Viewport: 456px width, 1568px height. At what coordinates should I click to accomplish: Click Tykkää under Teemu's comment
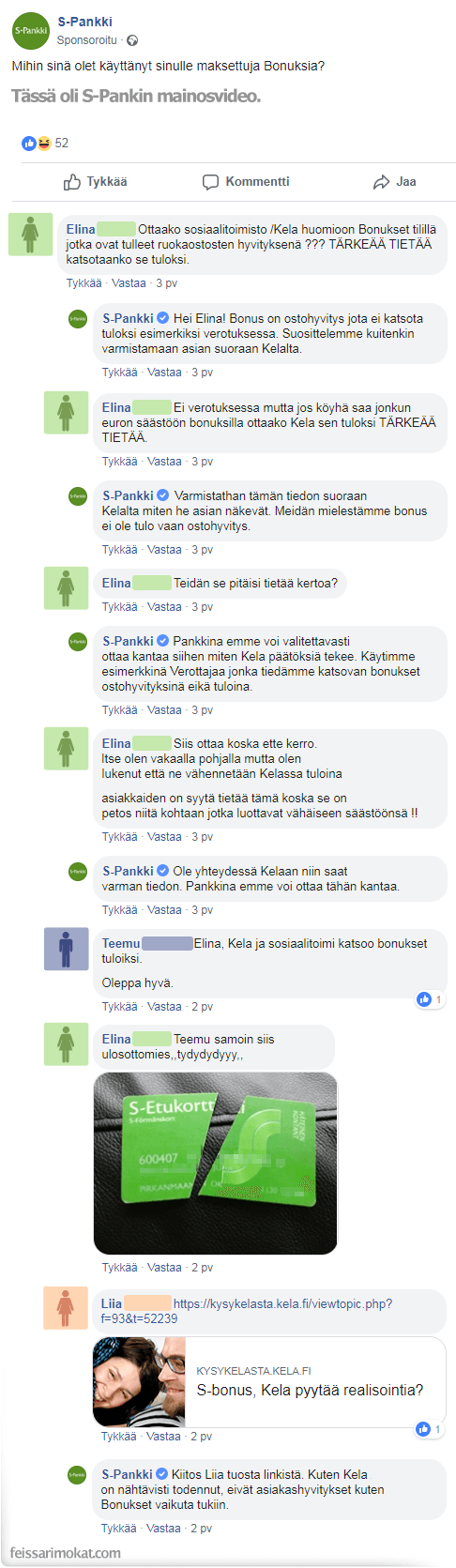119,1006
